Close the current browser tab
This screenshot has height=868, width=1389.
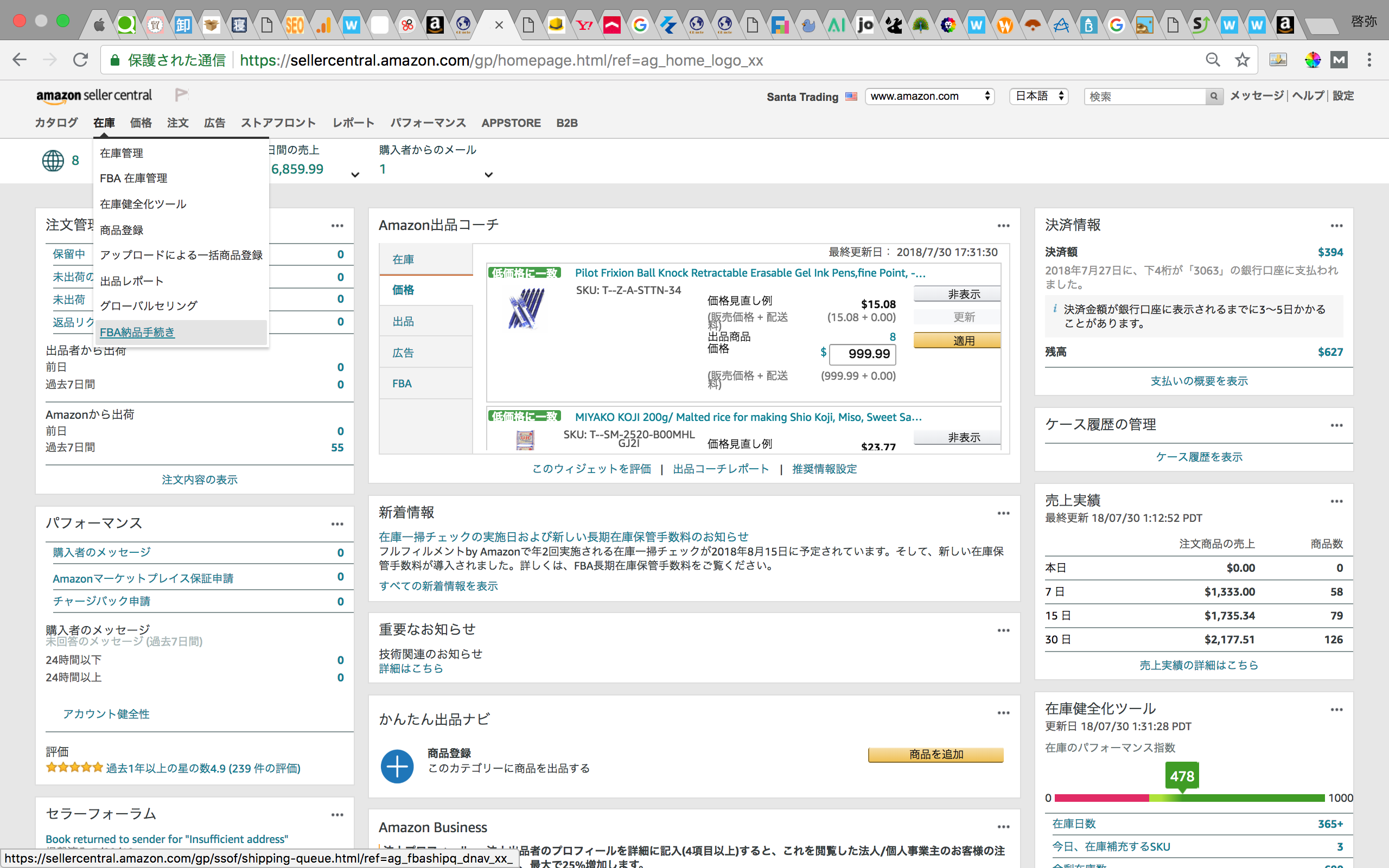click(499, 25)
